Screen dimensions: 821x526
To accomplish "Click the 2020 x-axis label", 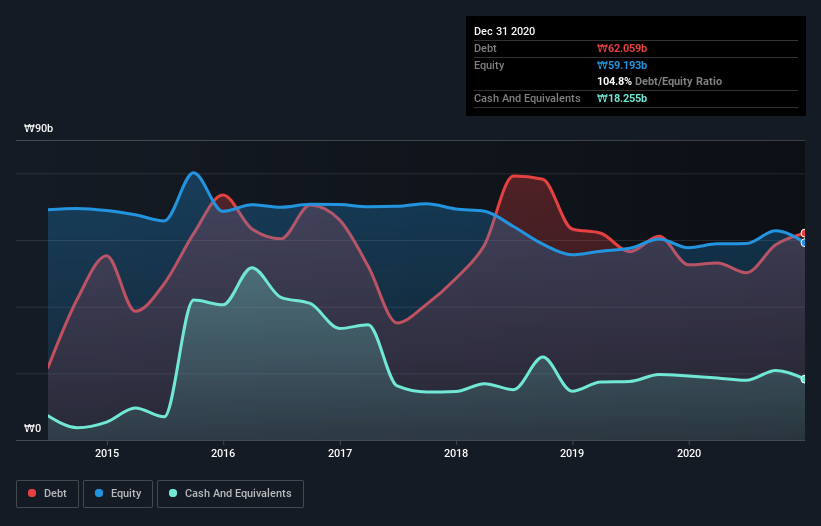I will (689, 453).
